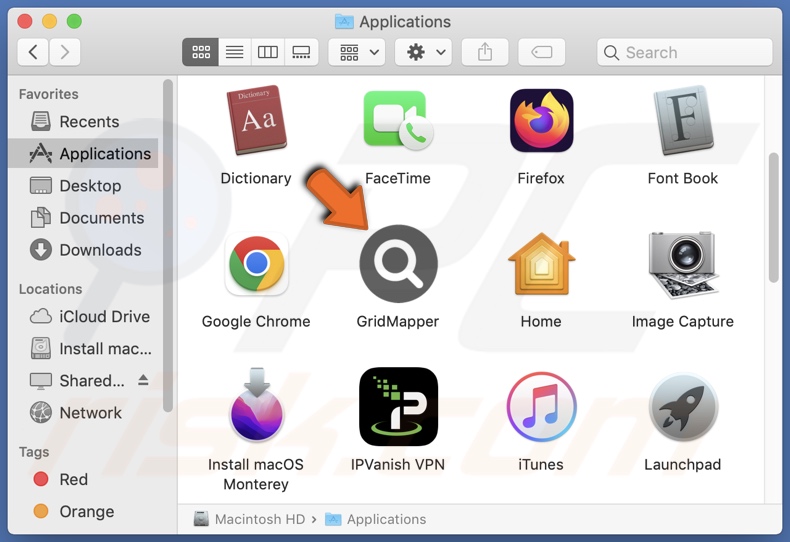The height and width of the screenshot is (542, 790).
Task: Select the Google Chrome app icon
Action: pos(256,263)
